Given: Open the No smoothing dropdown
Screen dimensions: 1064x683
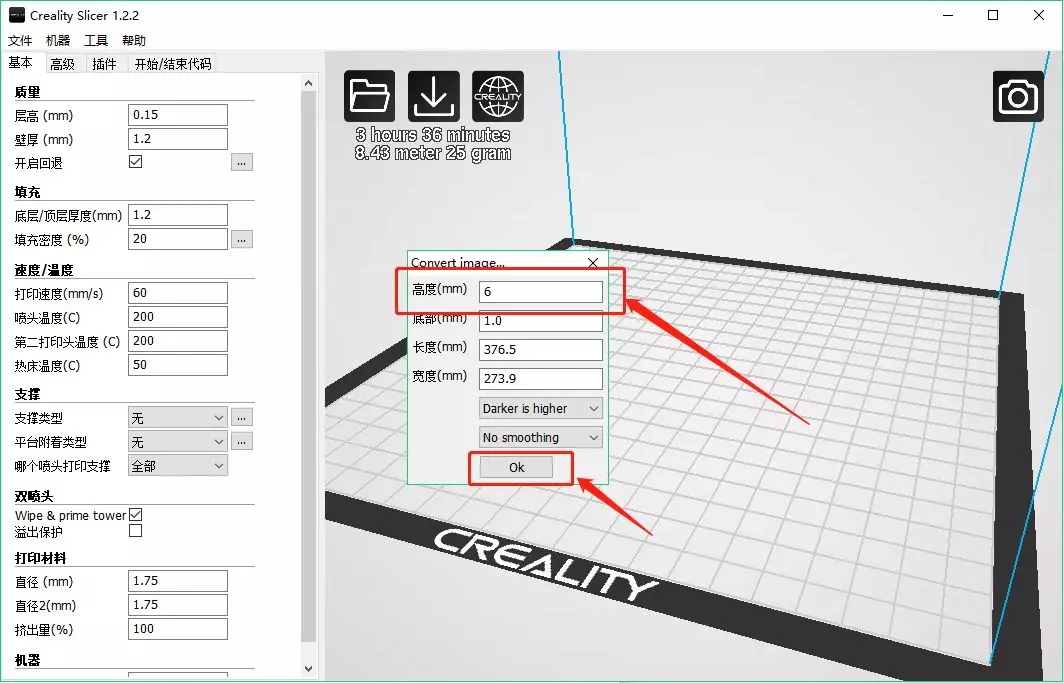Looking at the screenshot, I should tap(541, 437).
